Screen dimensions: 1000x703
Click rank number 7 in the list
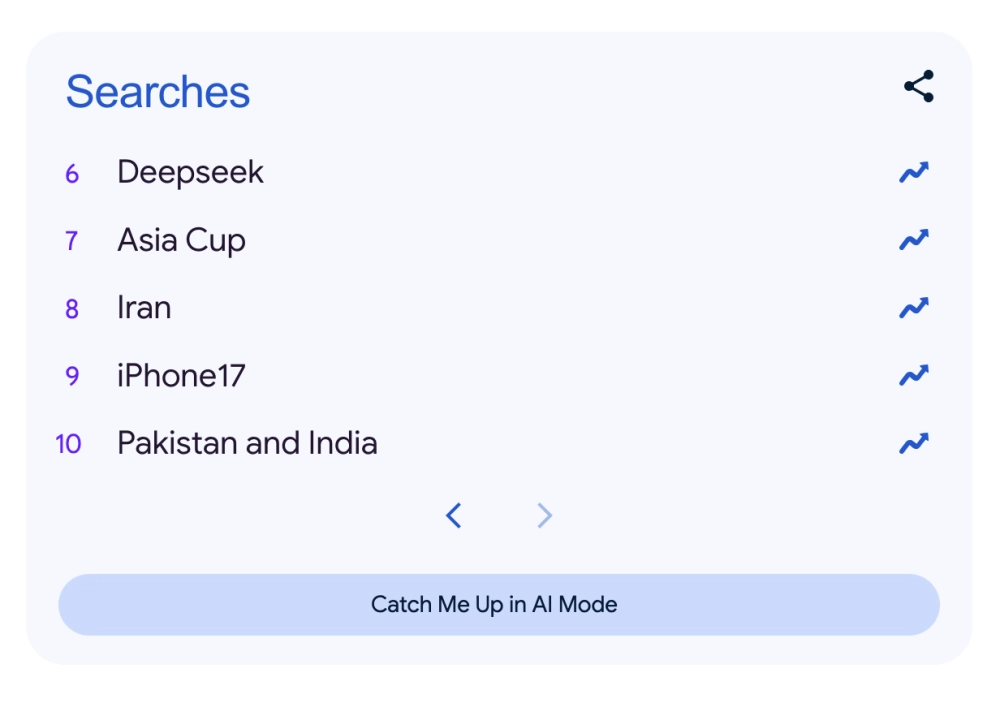72,241
